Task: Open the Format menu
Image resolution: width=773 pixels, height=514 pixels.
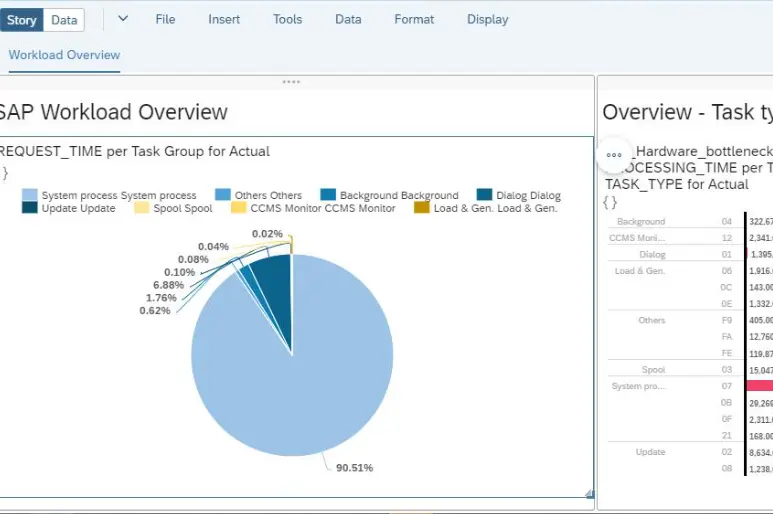Action: point(414,19)
